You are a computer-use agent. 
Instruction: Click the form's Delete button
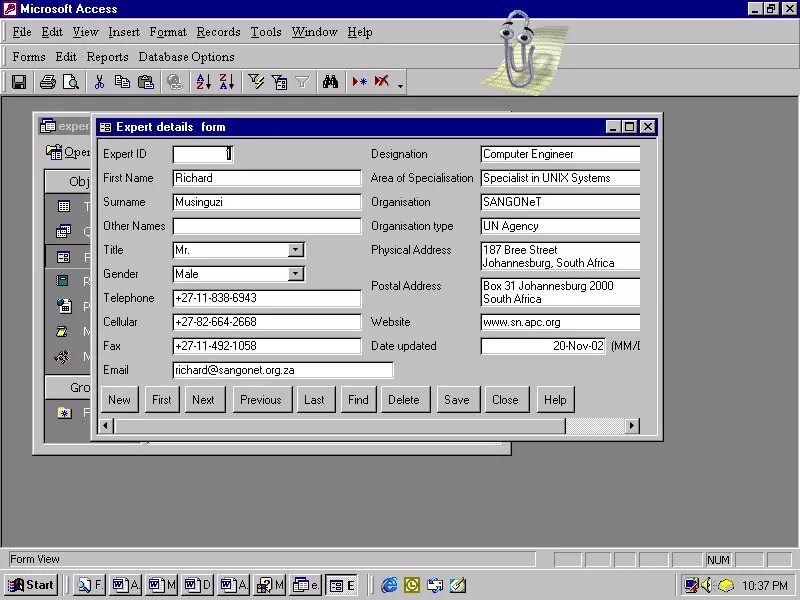[404, 399]
